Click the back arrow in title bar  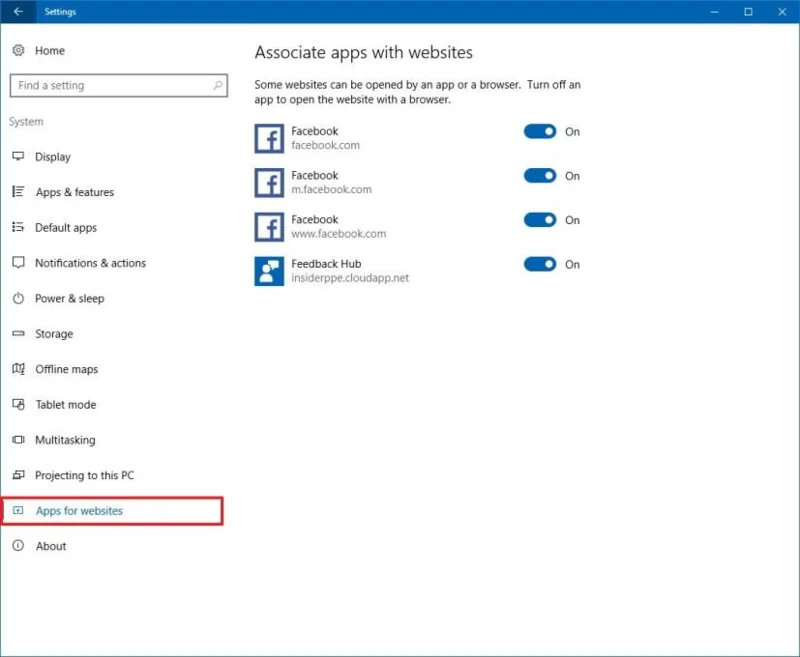pos(18,11)
